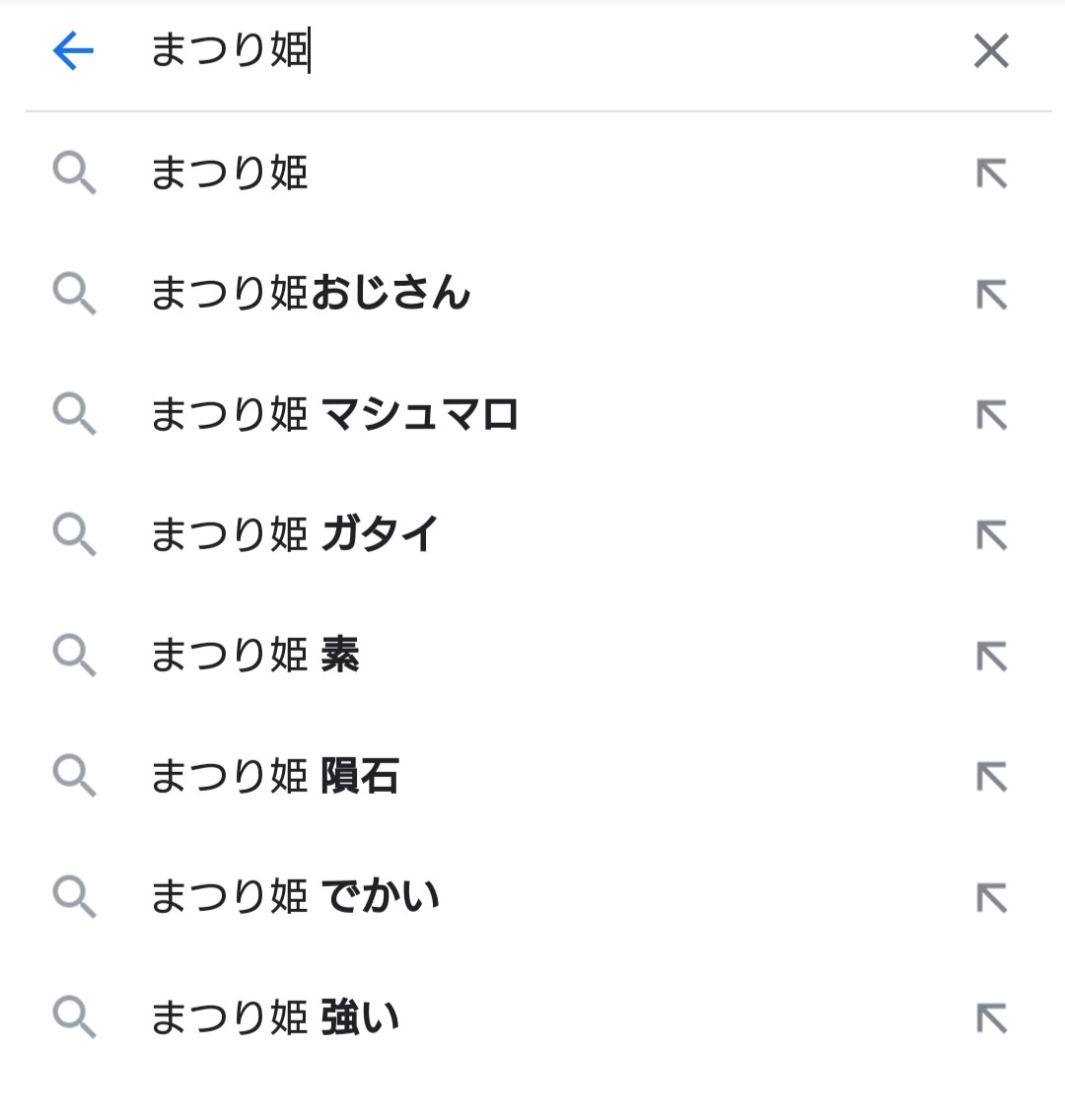
Task: Fill query with マシュマロ suggestion arrow
Action: coord(991,415)
